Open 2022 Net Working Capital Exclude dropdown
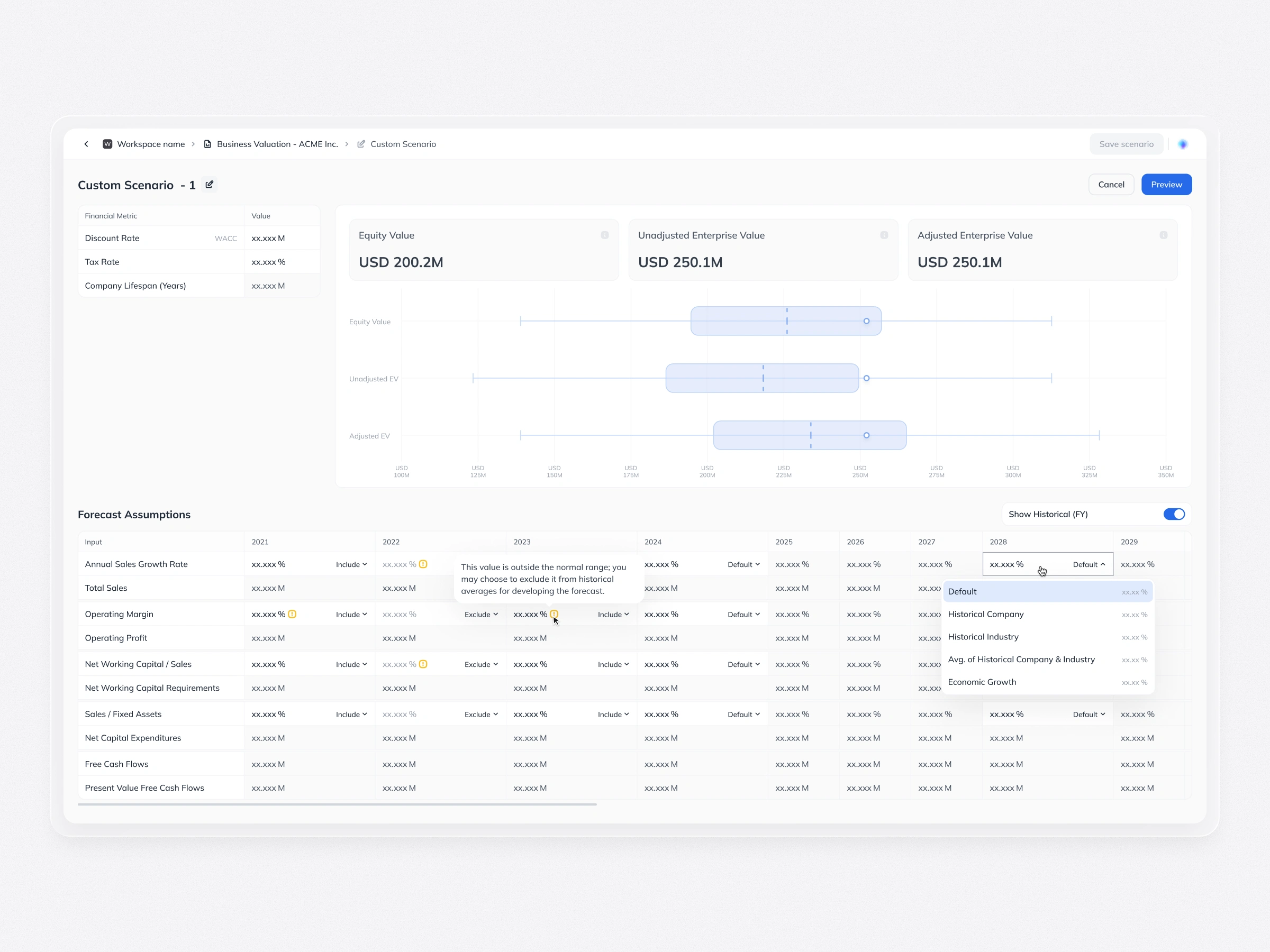Image resolution: width=1270 pixels, height=952 pixels. point(481,664)
